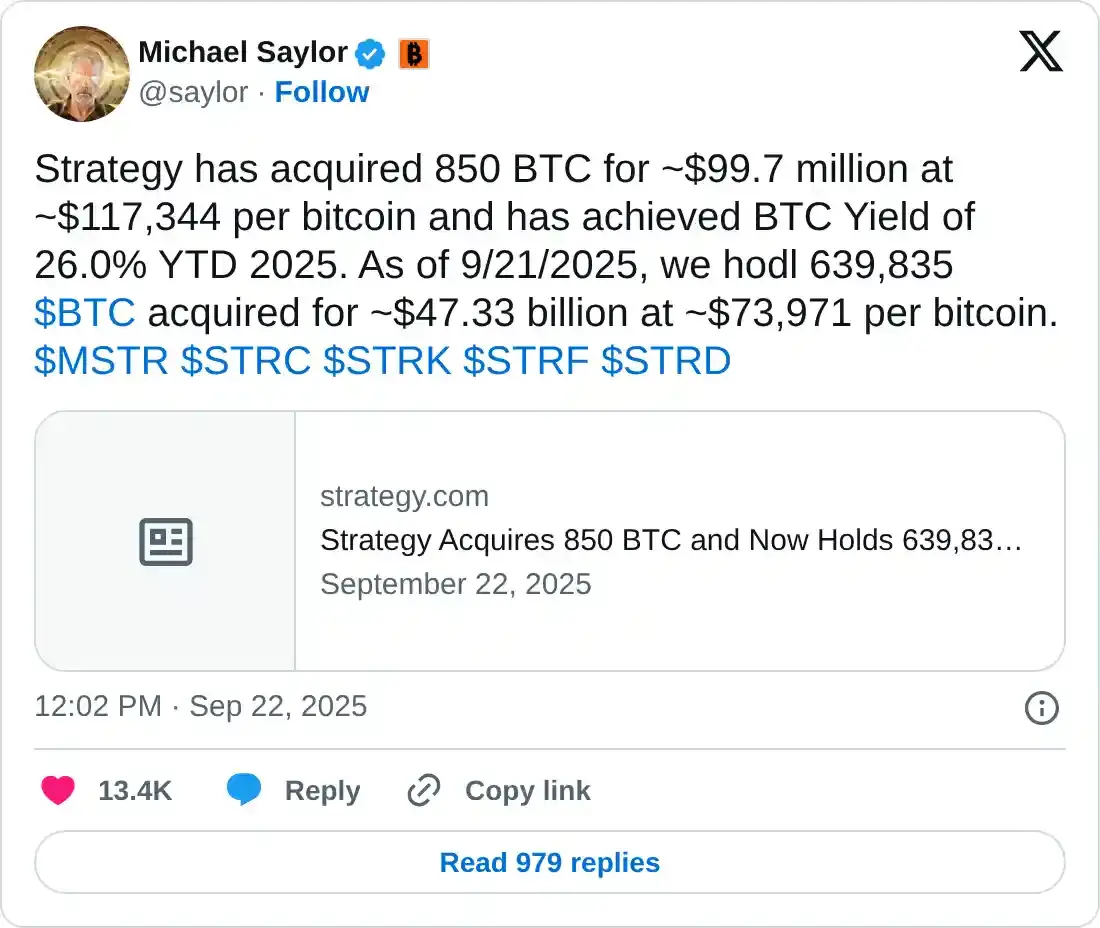Open the strategy.com article card title
1100x928 pixels.
coord(670,541)
